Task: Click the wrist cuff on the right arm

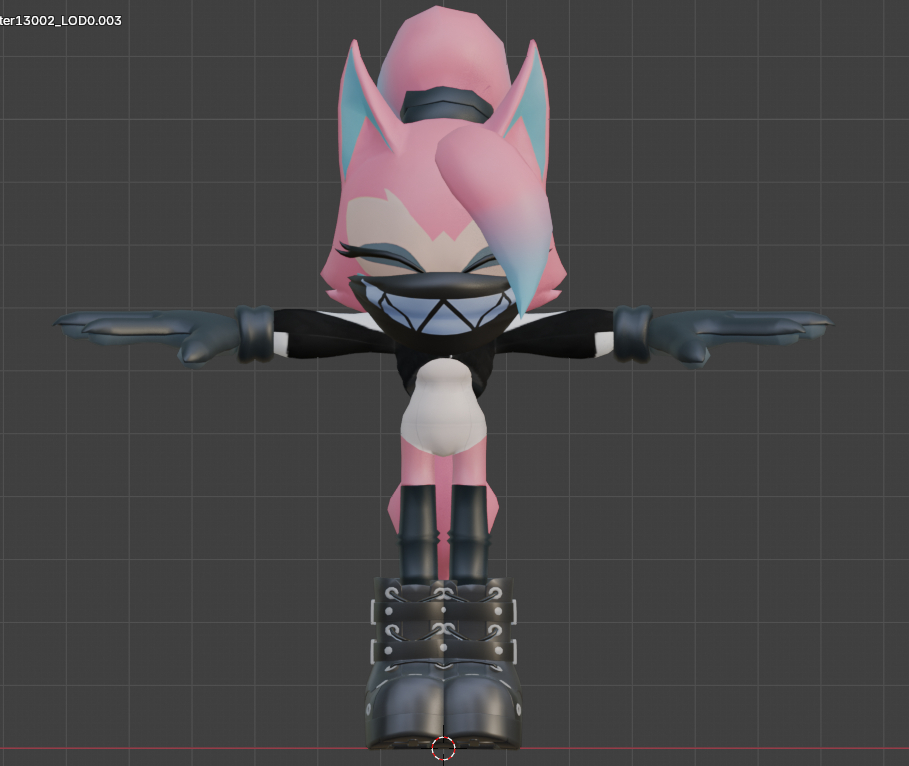Action: click(x=632, y=332)
